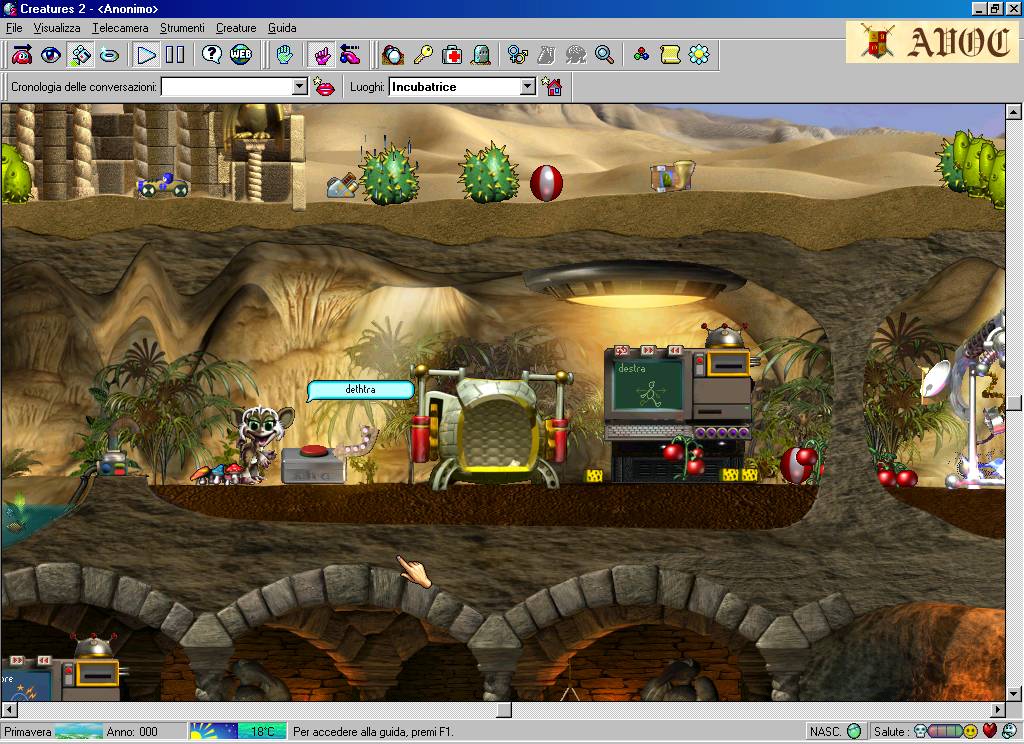
Task: Open the first aid health kit
Action: (x=452, y=55)
